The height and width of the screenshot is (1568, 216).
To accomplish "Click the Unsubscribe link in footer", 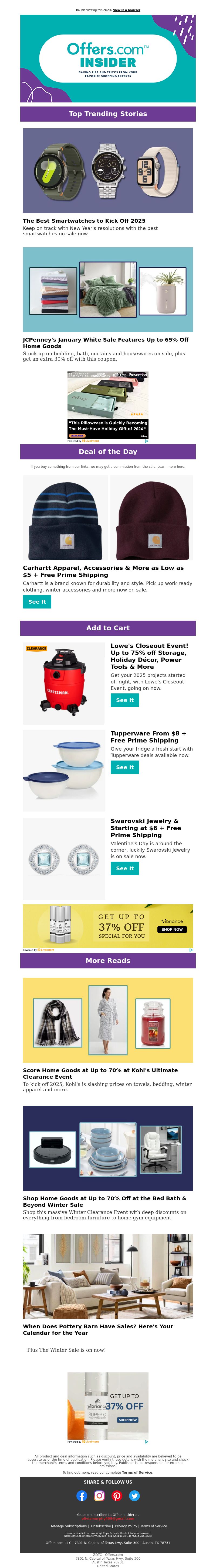I will click(101, 1526).
